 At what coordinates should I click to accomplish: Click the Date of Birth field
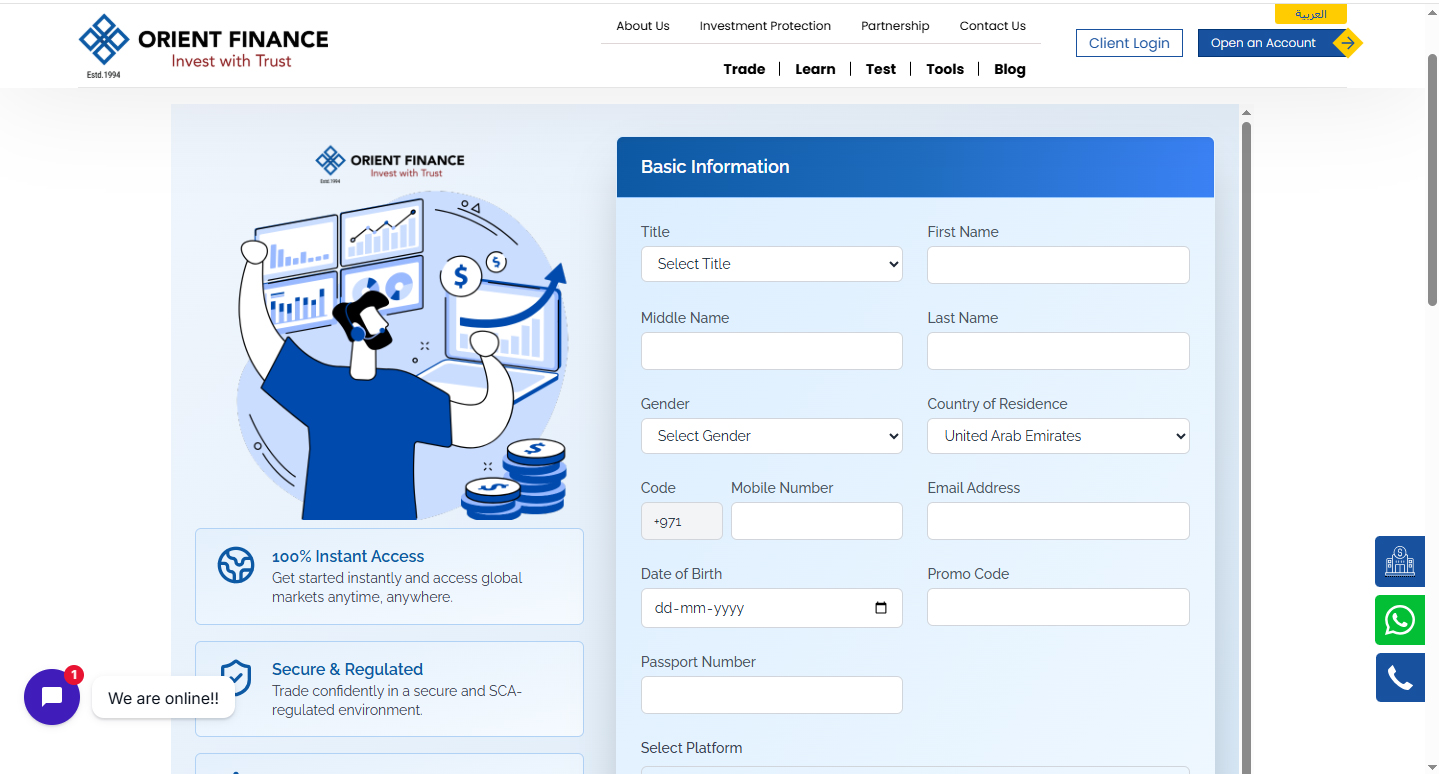(x=772, y=608)
